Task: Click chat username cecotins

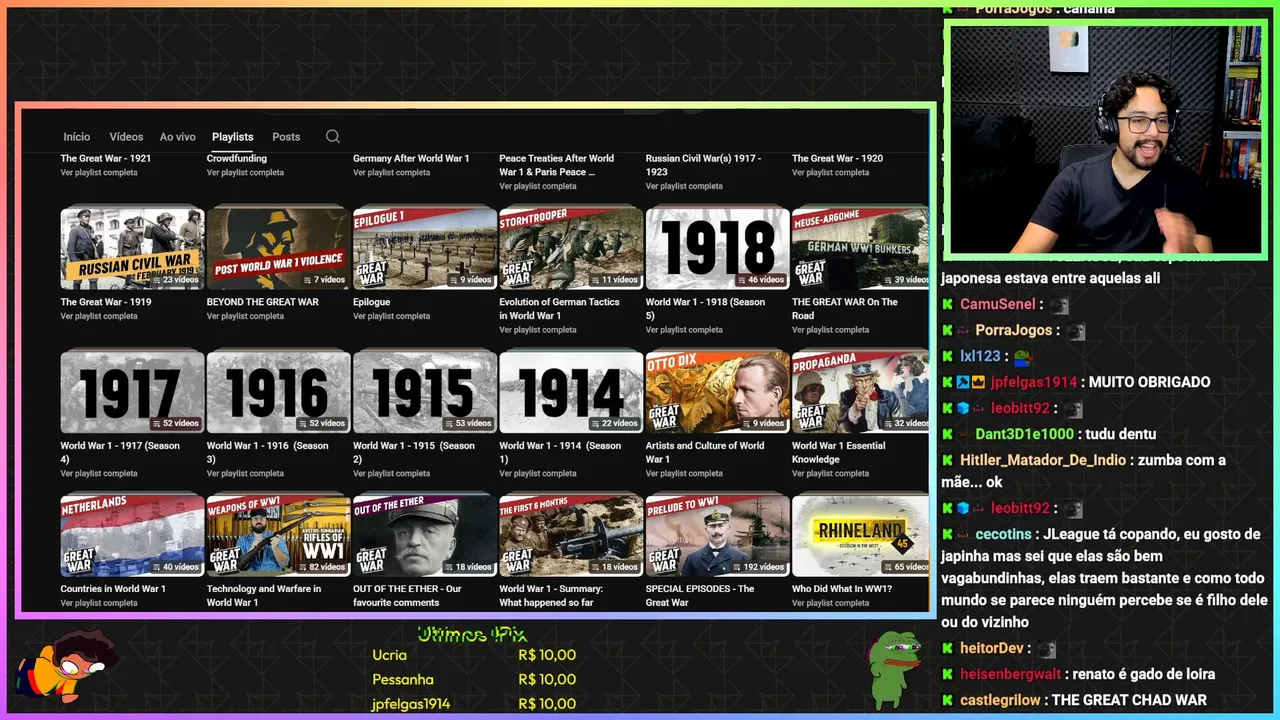Action: [x=1005, y=534]
